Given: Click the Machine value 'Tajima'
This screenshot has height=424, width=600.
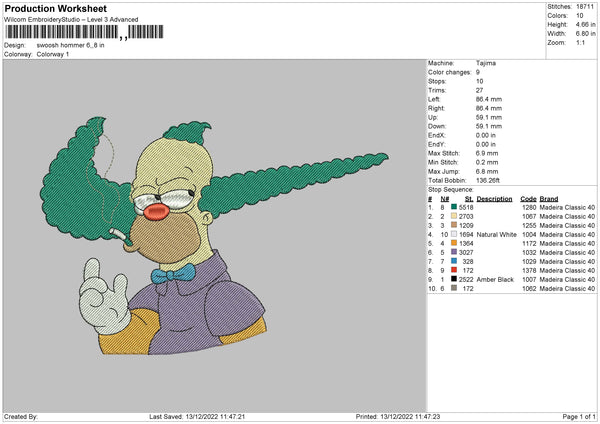Looking at the screenshot, I should [486, 63].
